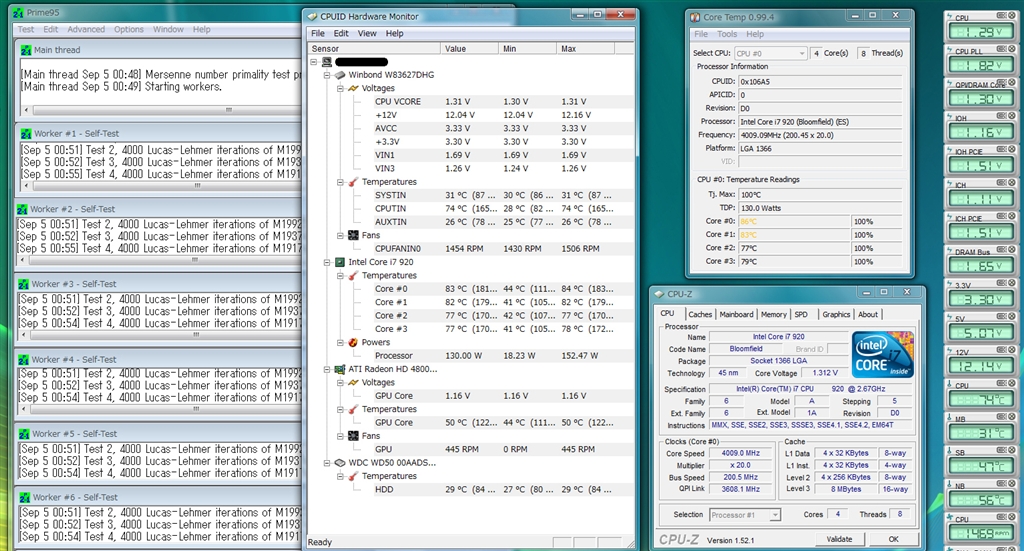Collapse Temperatures under Intel Core i7 920

tap(339, 275)
